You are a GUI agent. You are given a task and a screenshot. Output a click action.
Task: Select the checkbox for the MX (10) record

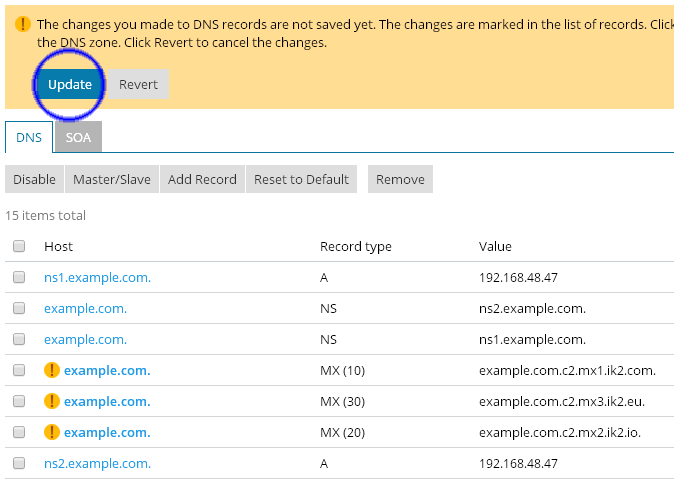point(19,370)
